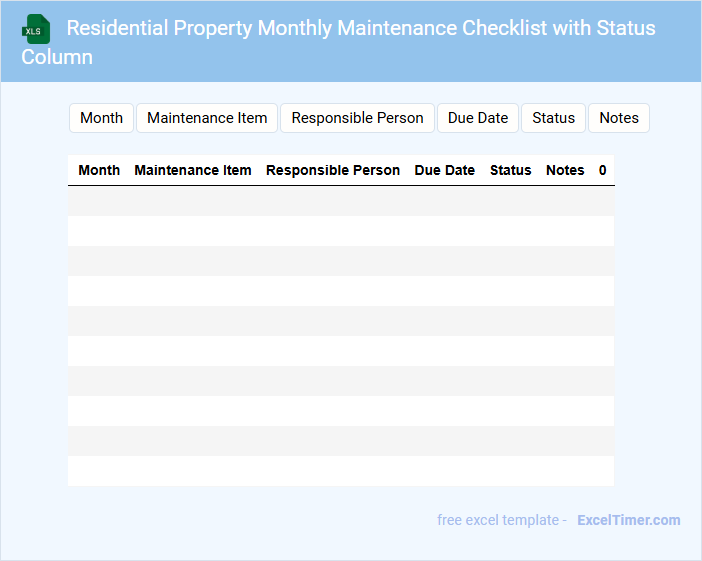
Task: Click the Maintenance Item tag button
Action: tap(207, 118)
